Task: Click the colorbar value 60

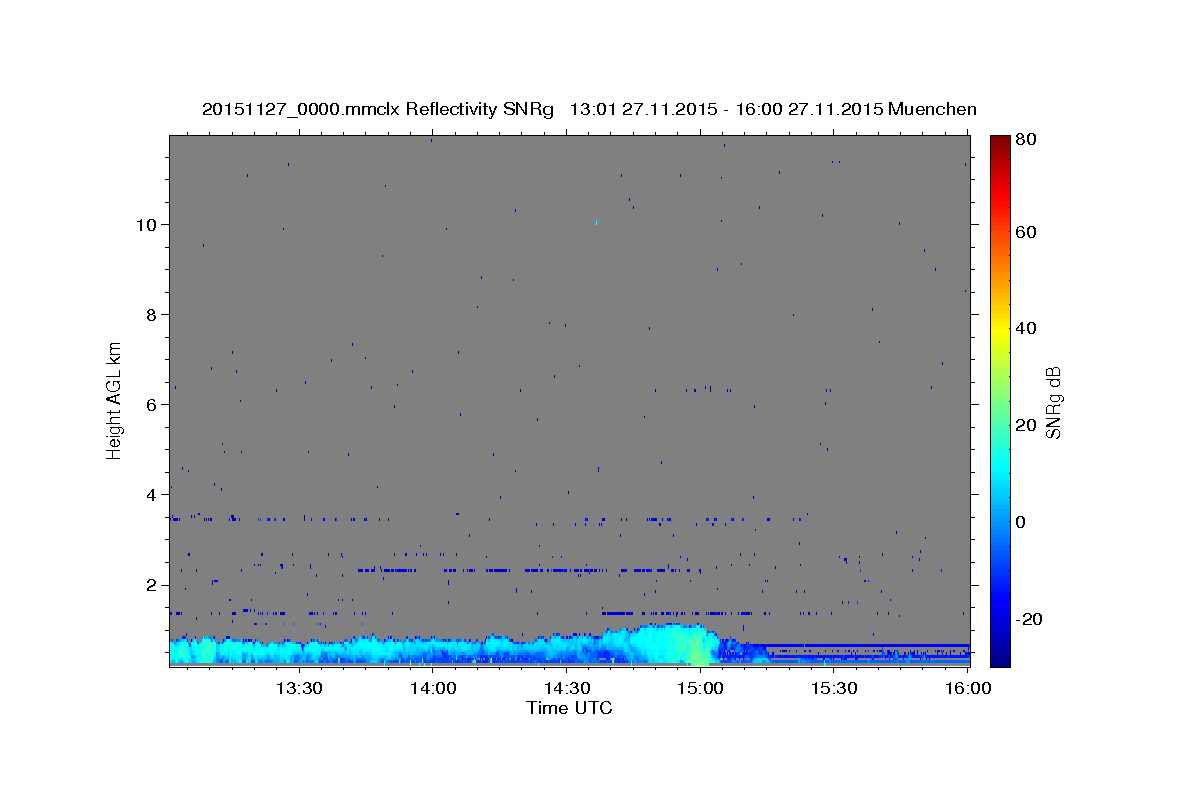Action: point(1028,232)
